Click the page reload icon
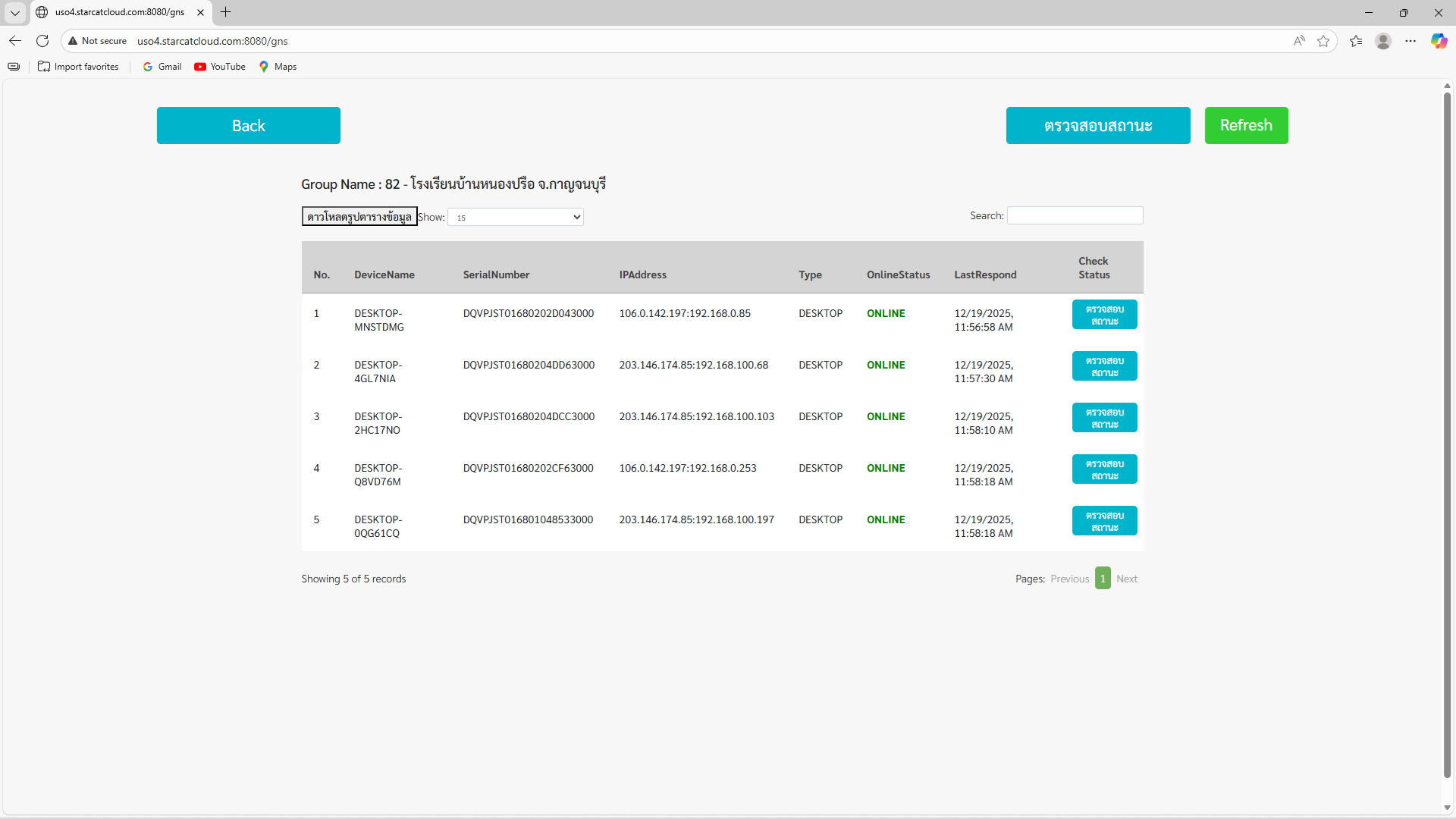The height and width of the screenshot is (819, 1456). point(42,41)
